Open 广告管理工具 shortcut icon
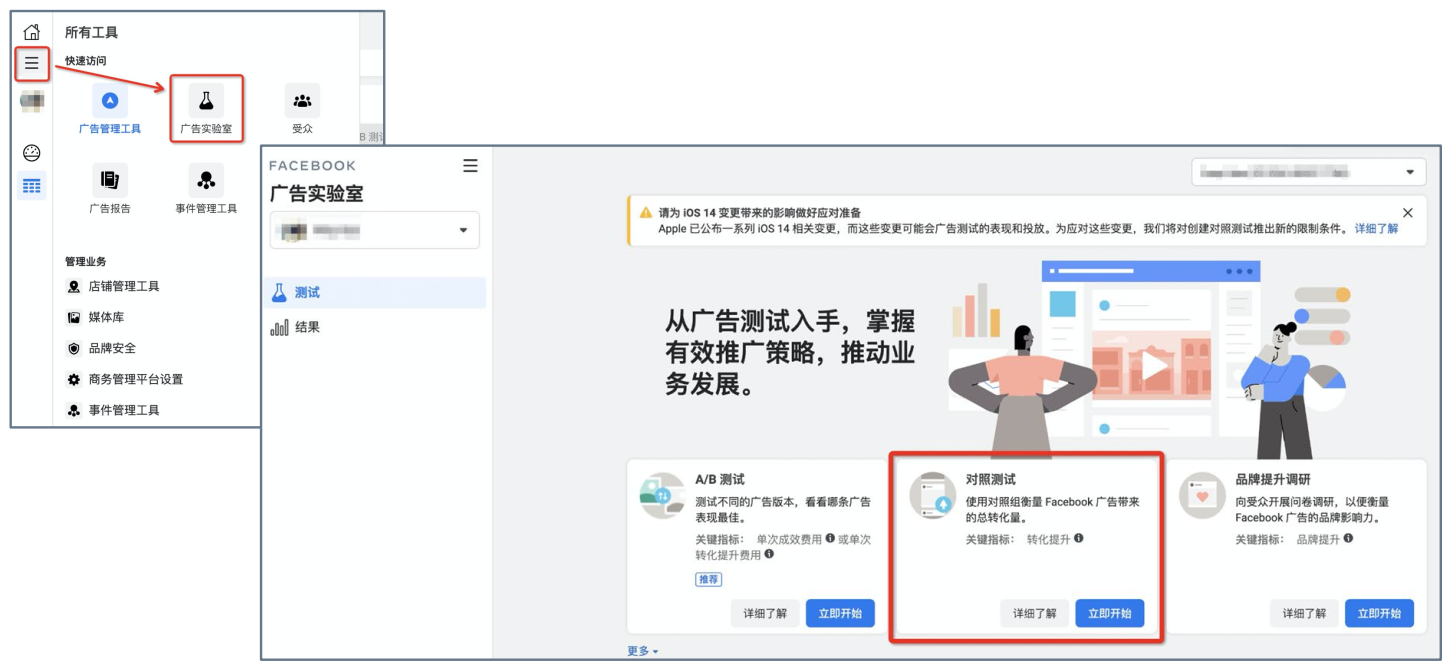The image size is (1456, 671). [x=110, y=101]
